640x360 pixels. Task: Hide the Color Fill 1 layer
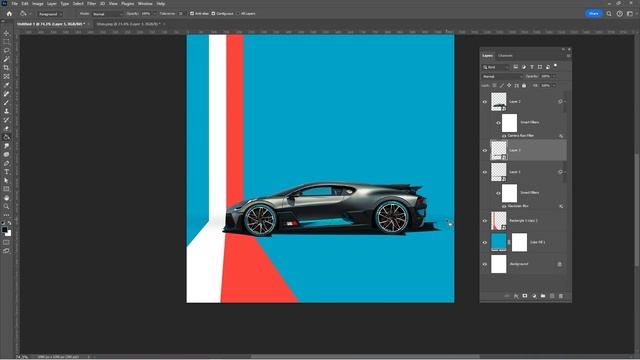pyautogui.click(x=485, y=242)
